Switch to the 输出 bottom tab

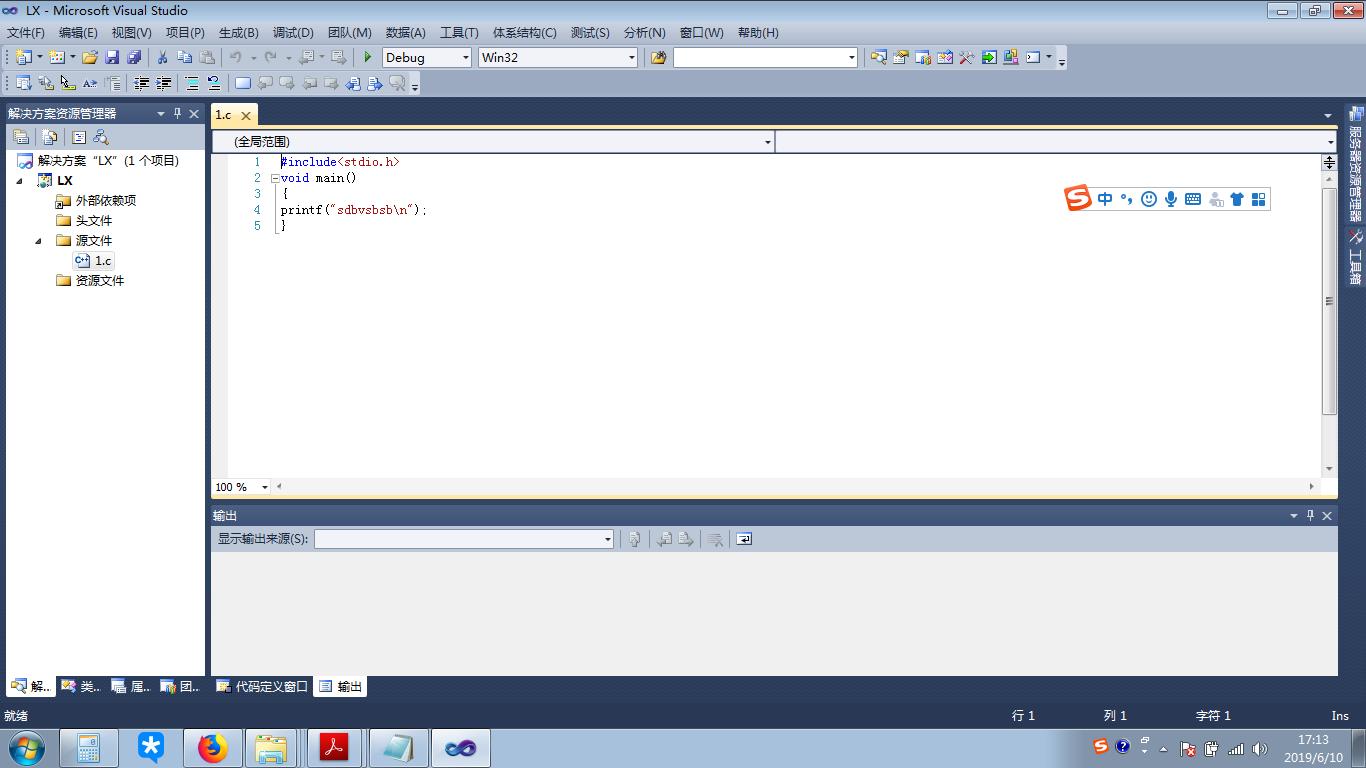click(340, 687)
